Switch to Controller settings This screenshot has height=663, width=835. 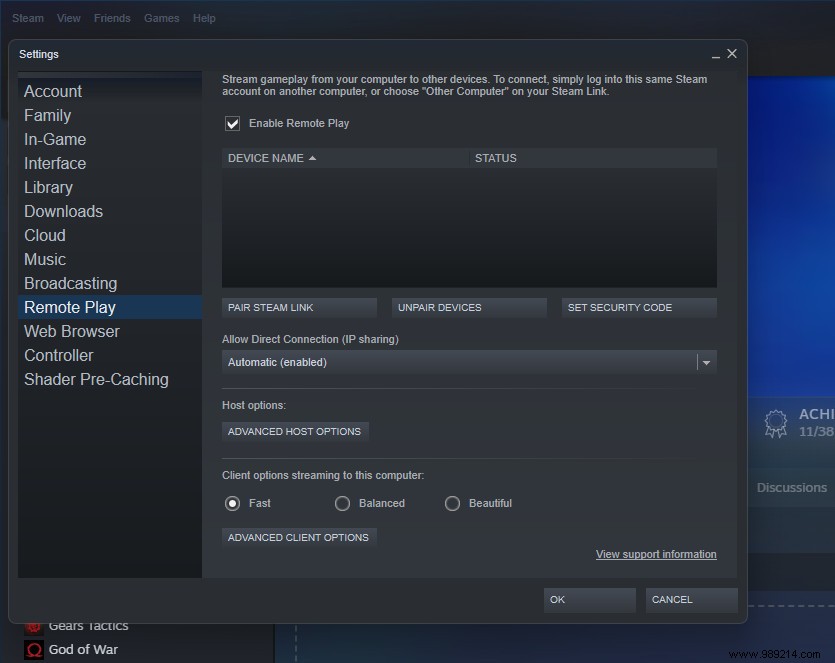58,355
